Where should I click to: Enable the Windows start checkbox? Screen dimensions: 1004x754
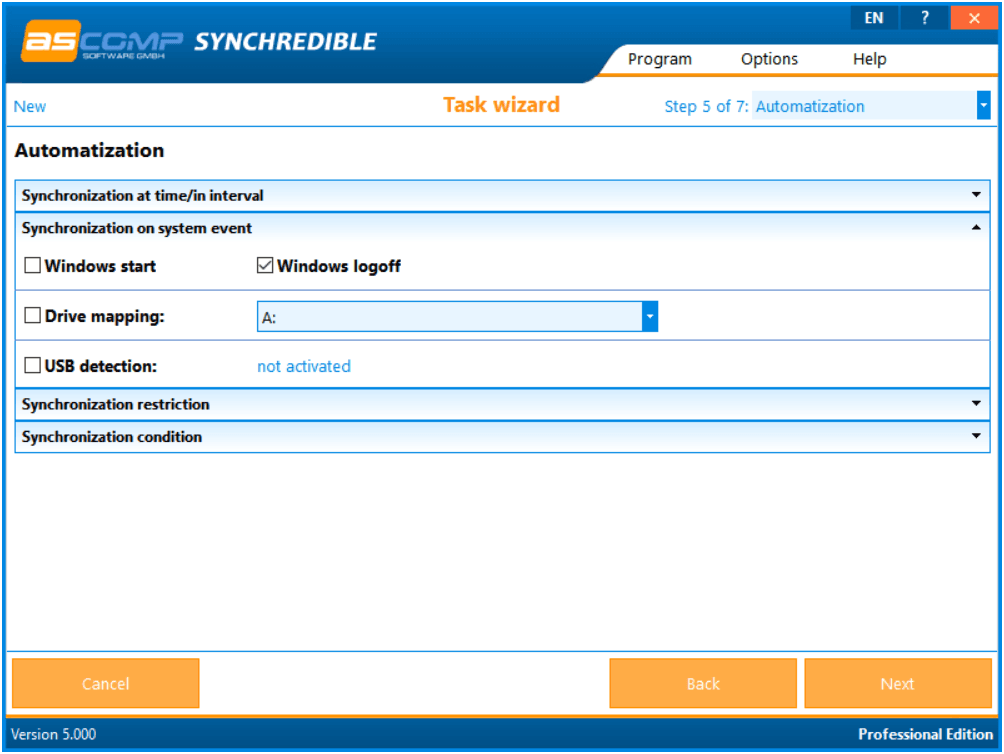coord(33,265)
